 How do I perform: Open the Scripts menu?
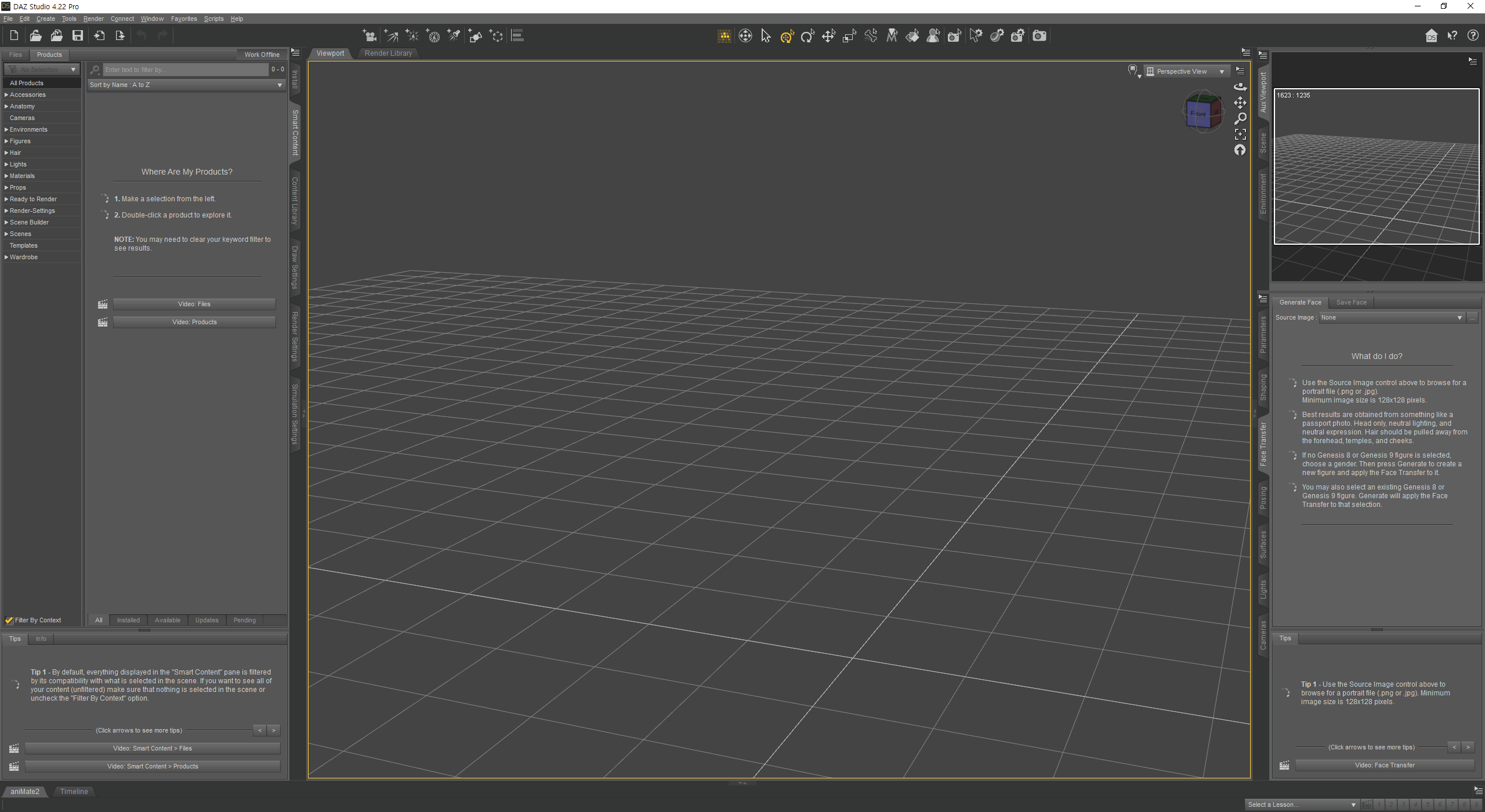[x=213, y=19]
